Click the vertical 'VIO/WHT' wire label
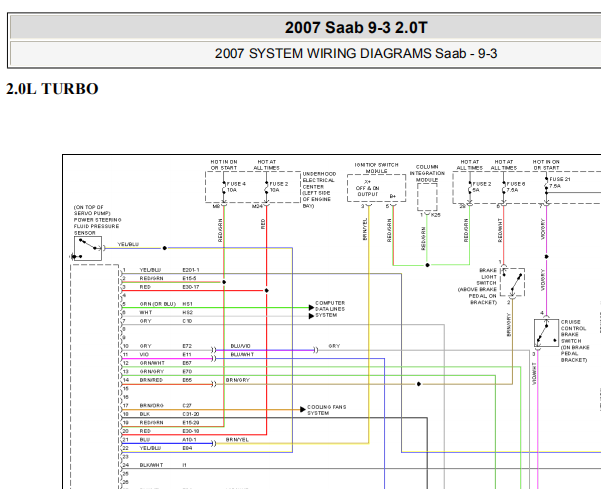Image resolution: width=601 pixels, height=489 pixels. pyautogui.click(x=534, y=374)
